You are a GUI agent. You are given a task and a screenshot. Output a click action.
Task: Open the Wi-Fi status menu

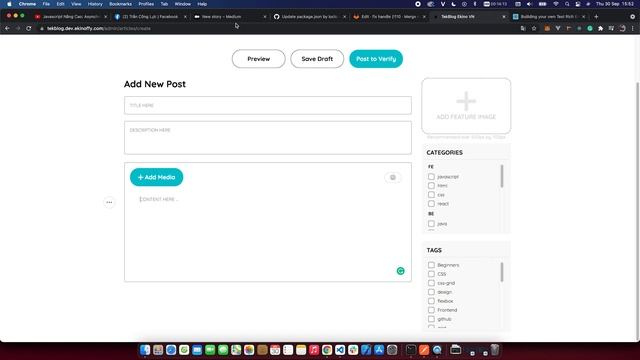(556, 4)
